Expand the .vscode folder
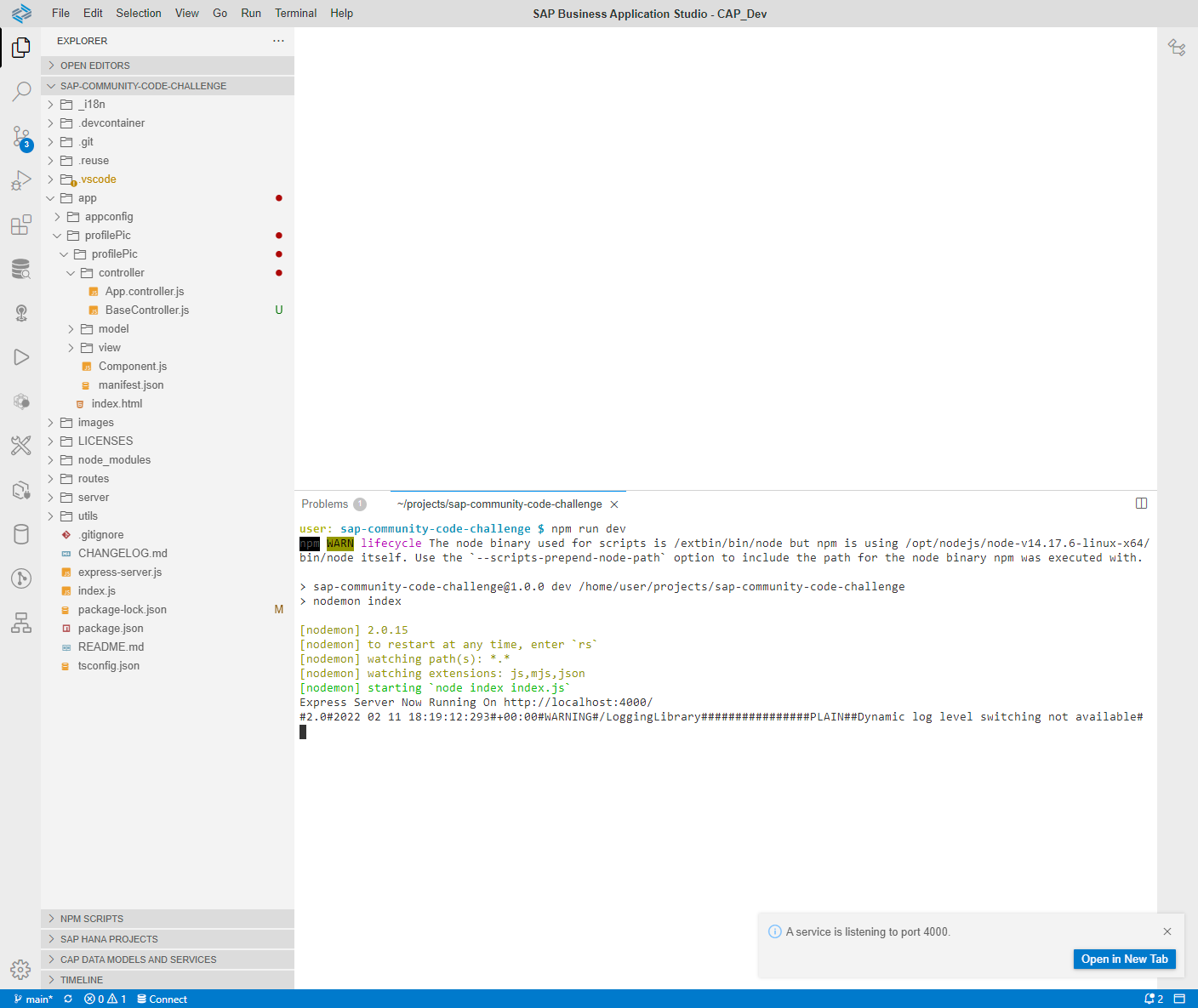The image size is (1198, 1008). pos(168,179)
